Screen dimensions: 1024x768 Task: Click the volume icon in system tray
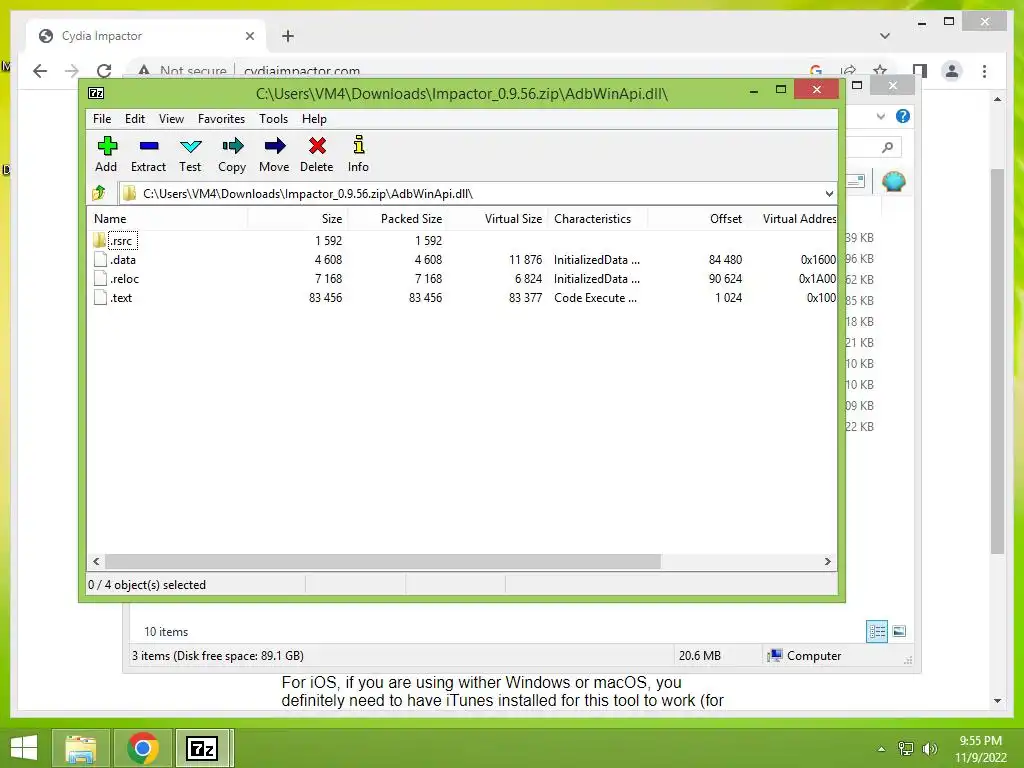click(930, 748)
